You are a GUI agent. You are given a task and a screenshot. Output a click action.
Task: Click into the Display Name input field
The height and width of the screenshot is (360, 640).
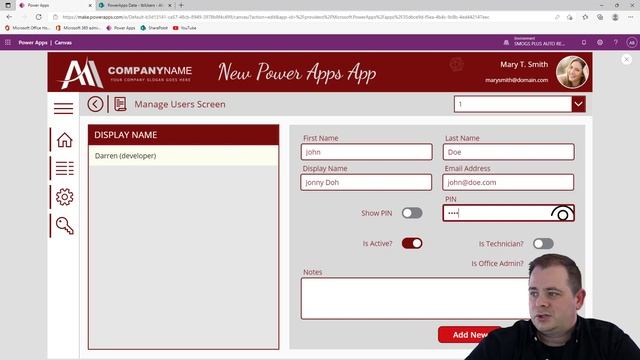(x=366, y=182)
